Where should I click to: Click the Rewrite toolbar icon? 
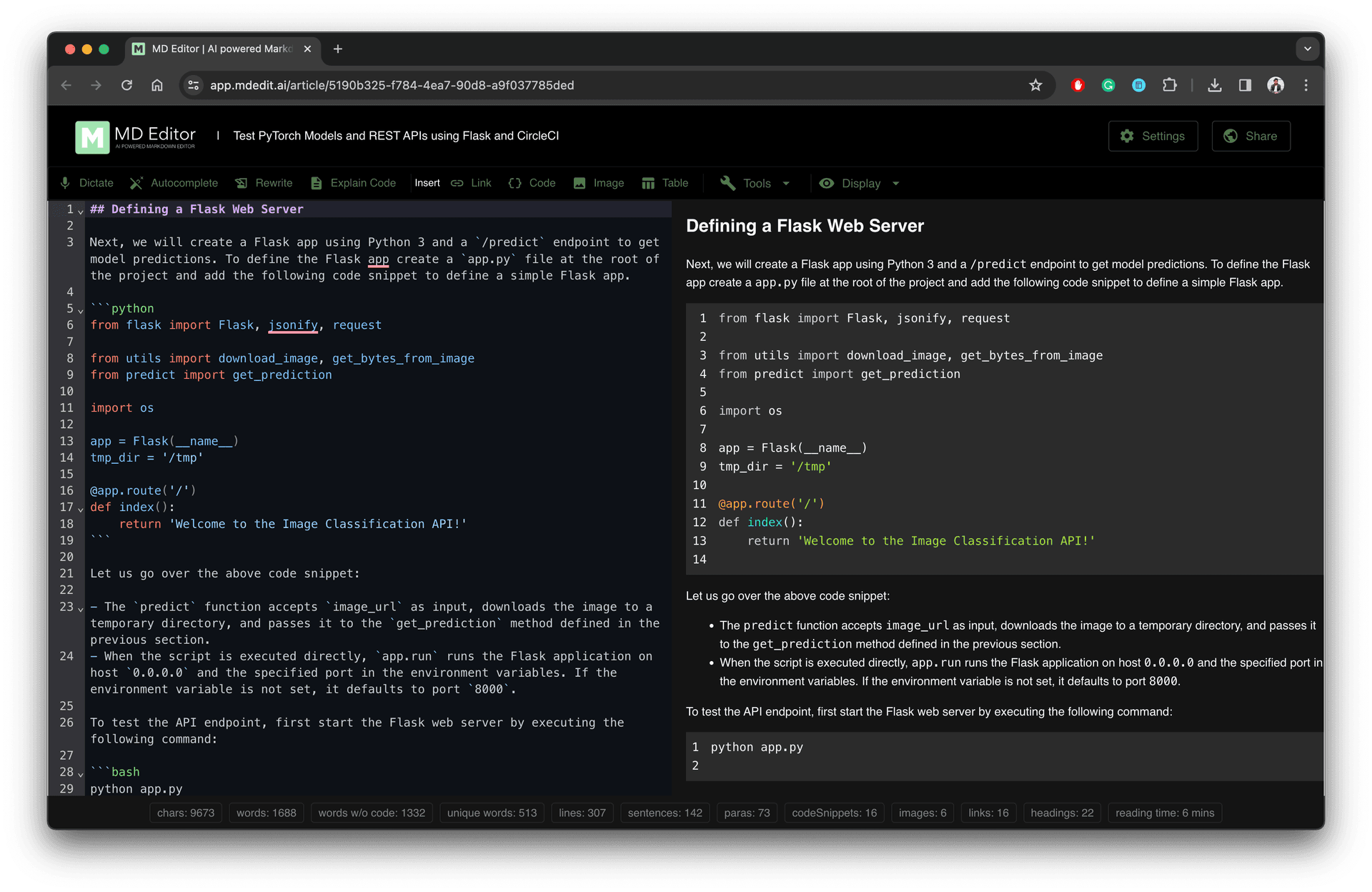coord(242,183)
